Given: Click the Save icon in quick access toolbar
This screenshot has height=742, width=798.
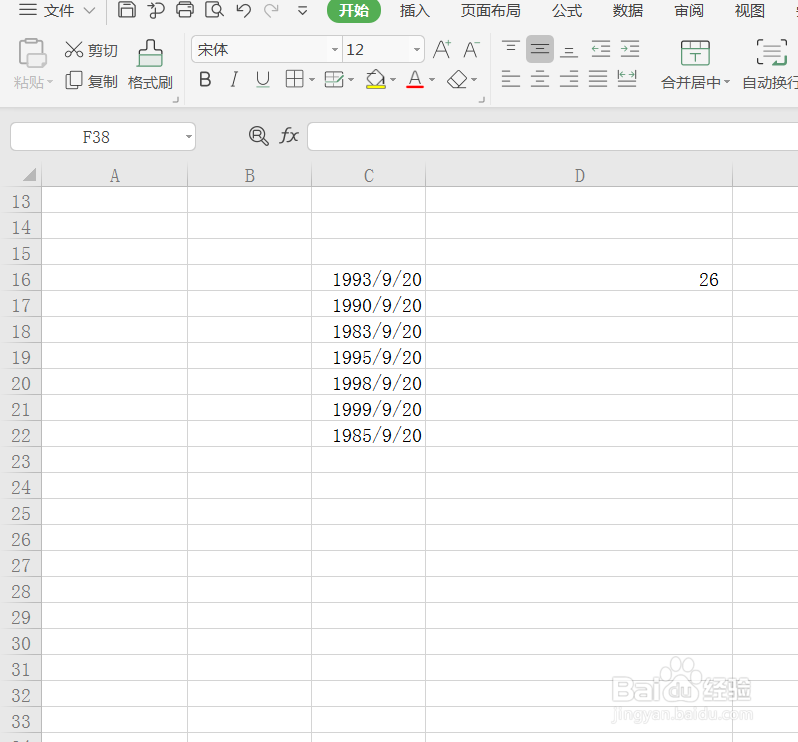Looking at the screenshot, I should tap(127, 10).
